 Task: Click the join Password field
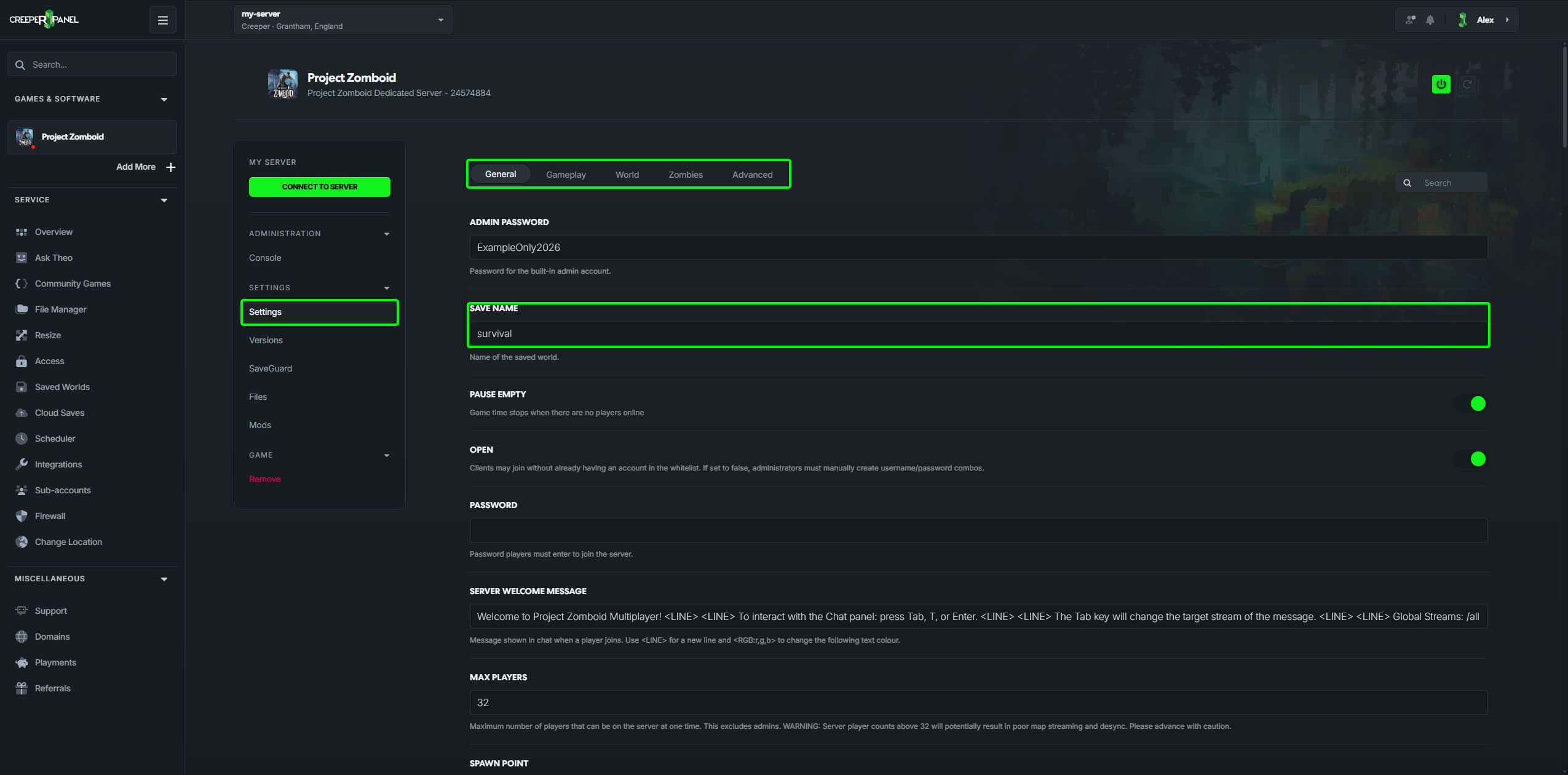[978, 530]
